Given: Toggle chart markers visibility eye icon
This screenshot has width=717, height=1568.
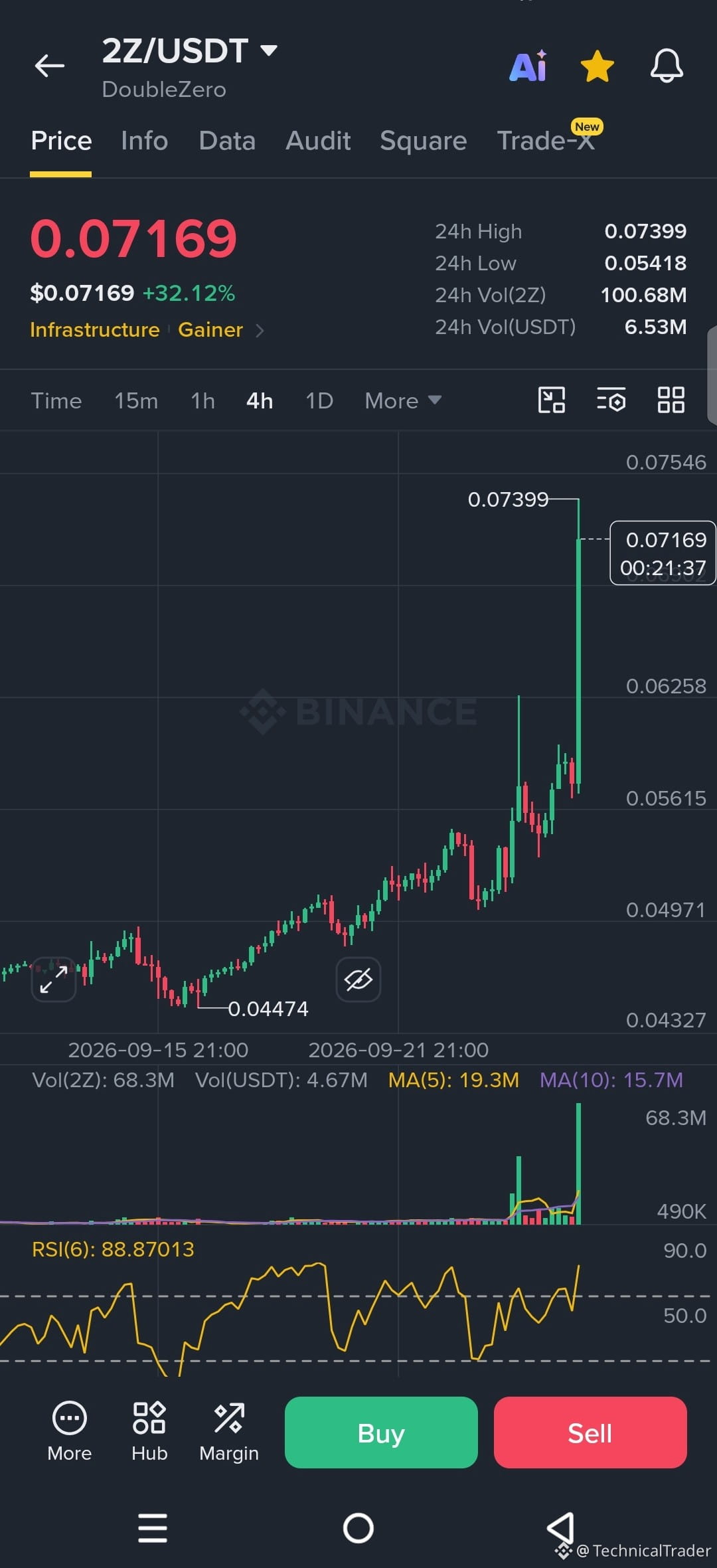Looking at the screenshot, I should [358, 979].
